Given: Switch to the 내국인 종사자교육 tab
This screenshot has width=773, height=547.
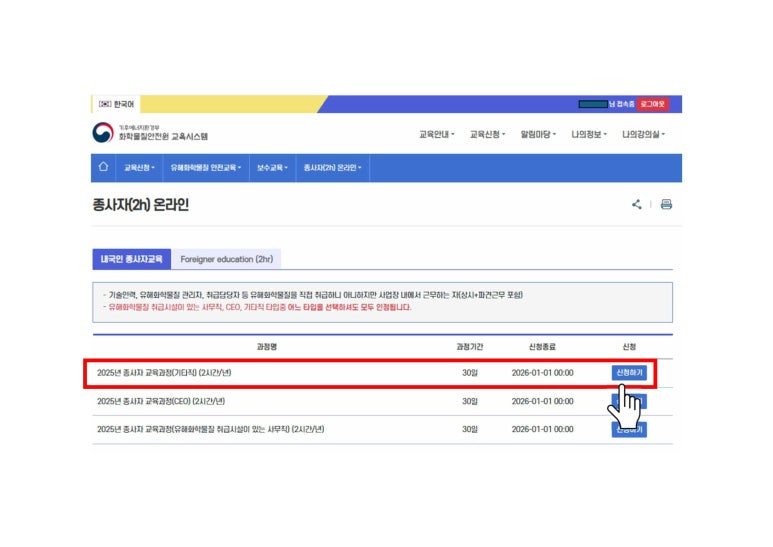Looking at the screenshot, I should click(131, 259).
